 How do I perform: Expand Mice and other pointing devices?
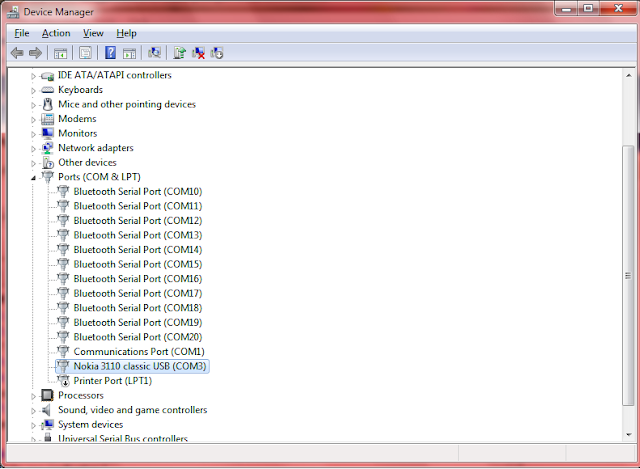33,105
